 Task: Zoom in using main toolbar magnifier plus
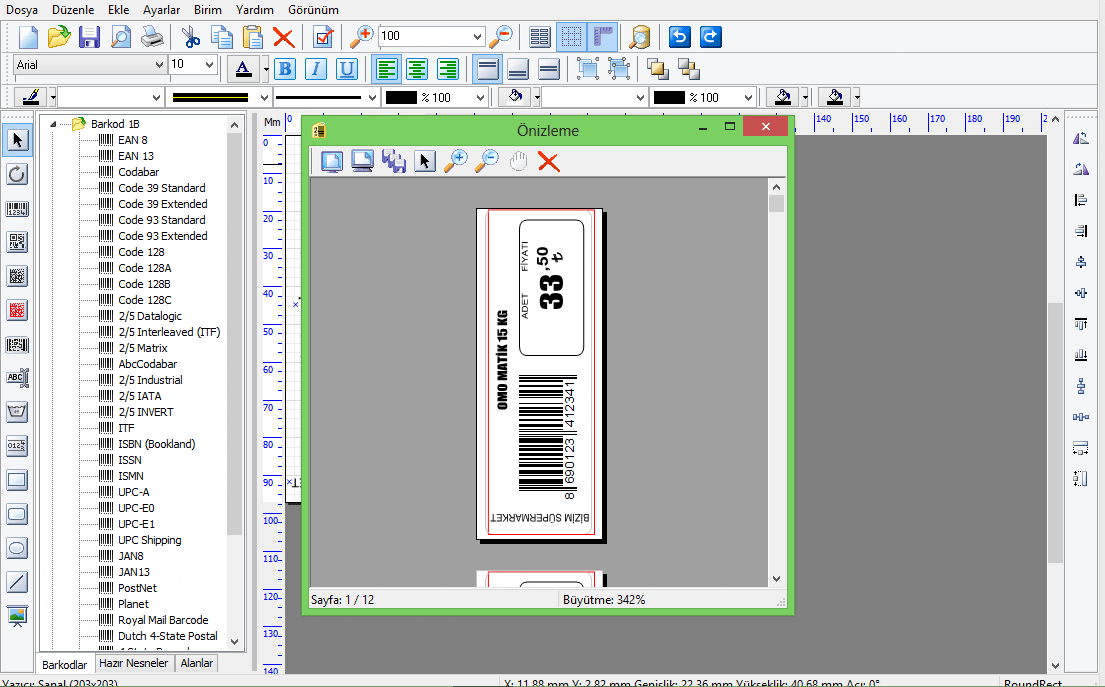click(x=362, y=37)
